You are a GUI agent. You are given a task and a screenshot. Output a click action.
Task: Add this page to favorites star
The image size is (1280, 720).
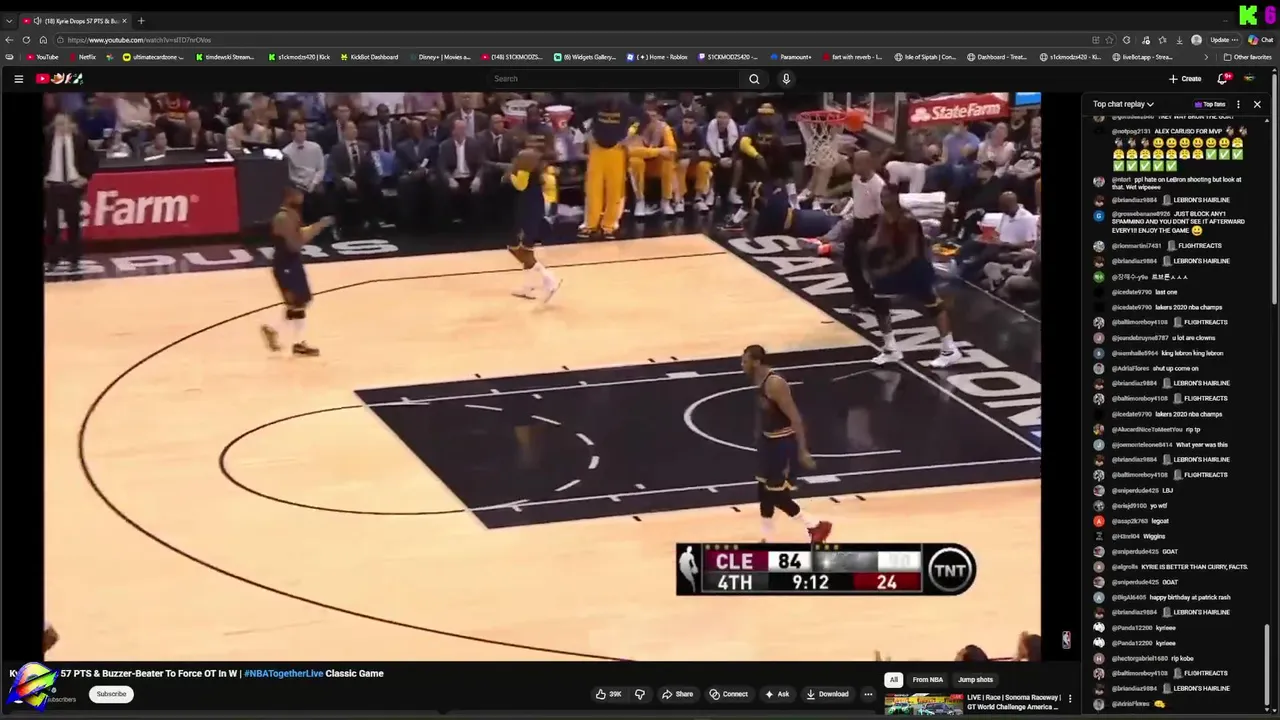[1109, 40]
